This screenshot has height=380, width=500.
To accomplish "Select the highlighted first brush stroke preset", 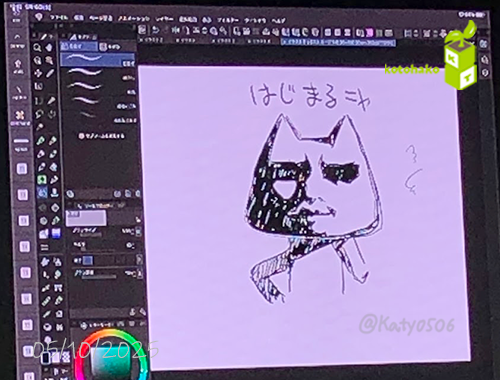I will click(x=98, y=60).
